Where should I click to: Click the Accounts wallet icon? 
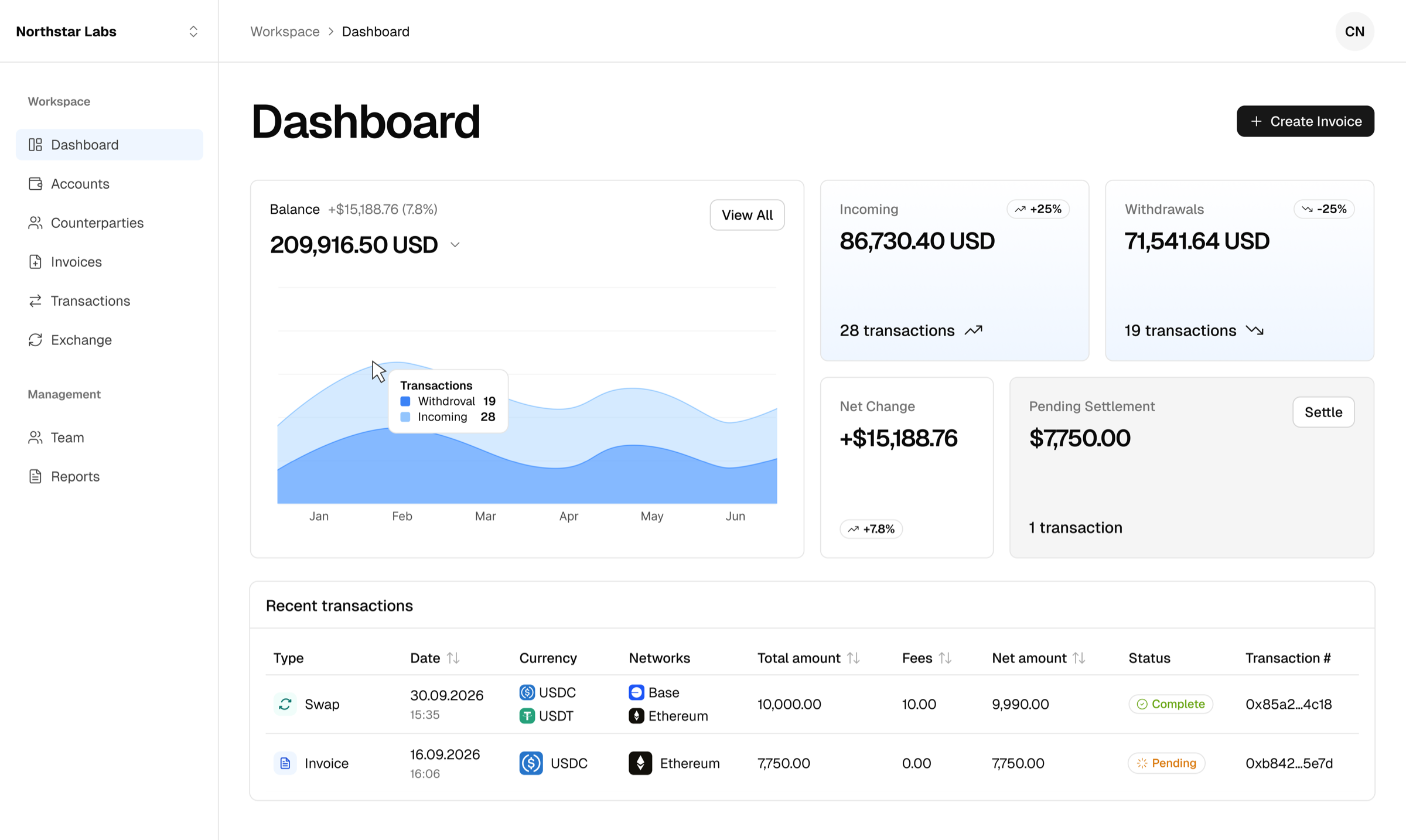35,184
